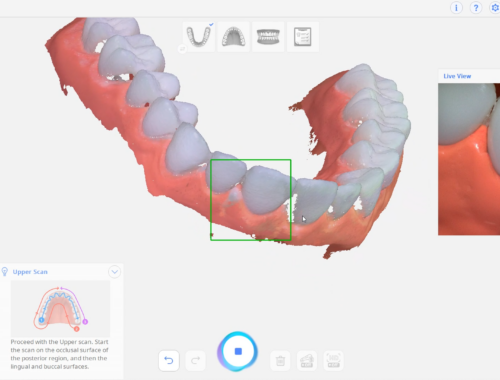The width and height of the screenshot is (500, 380).
Task: Click the lightbulb tip icon beside Upper Scan
Action: (5, 272)
